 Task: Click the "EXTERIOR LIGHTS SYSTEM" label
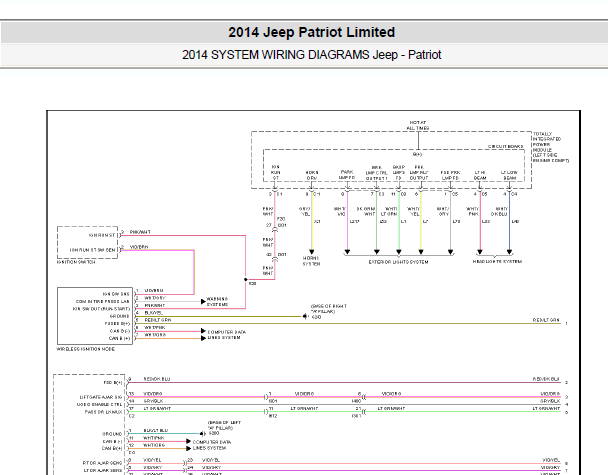click(x=398, y=262)
